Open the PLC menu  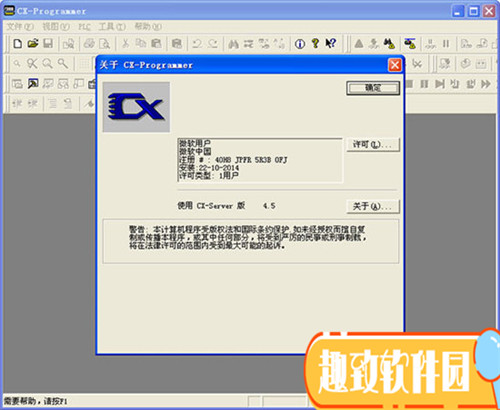84,27
